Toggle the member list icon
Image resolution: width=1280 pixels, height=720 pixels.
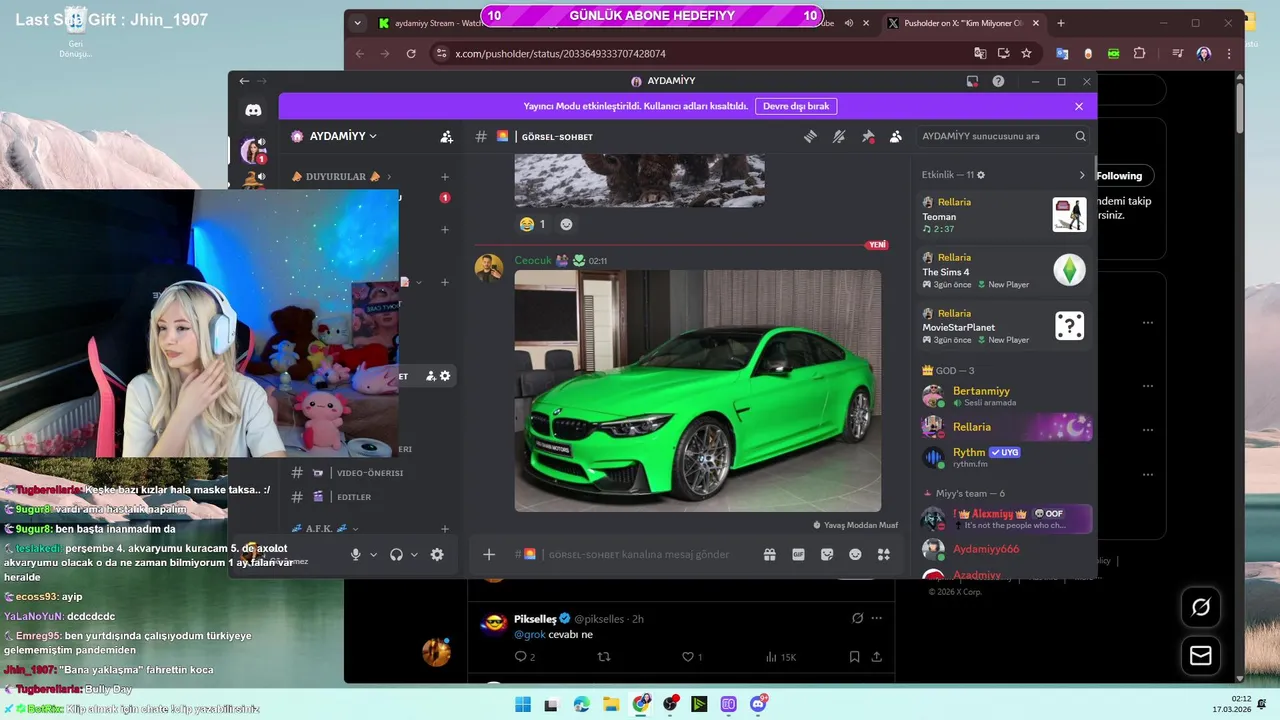point(896,136)
